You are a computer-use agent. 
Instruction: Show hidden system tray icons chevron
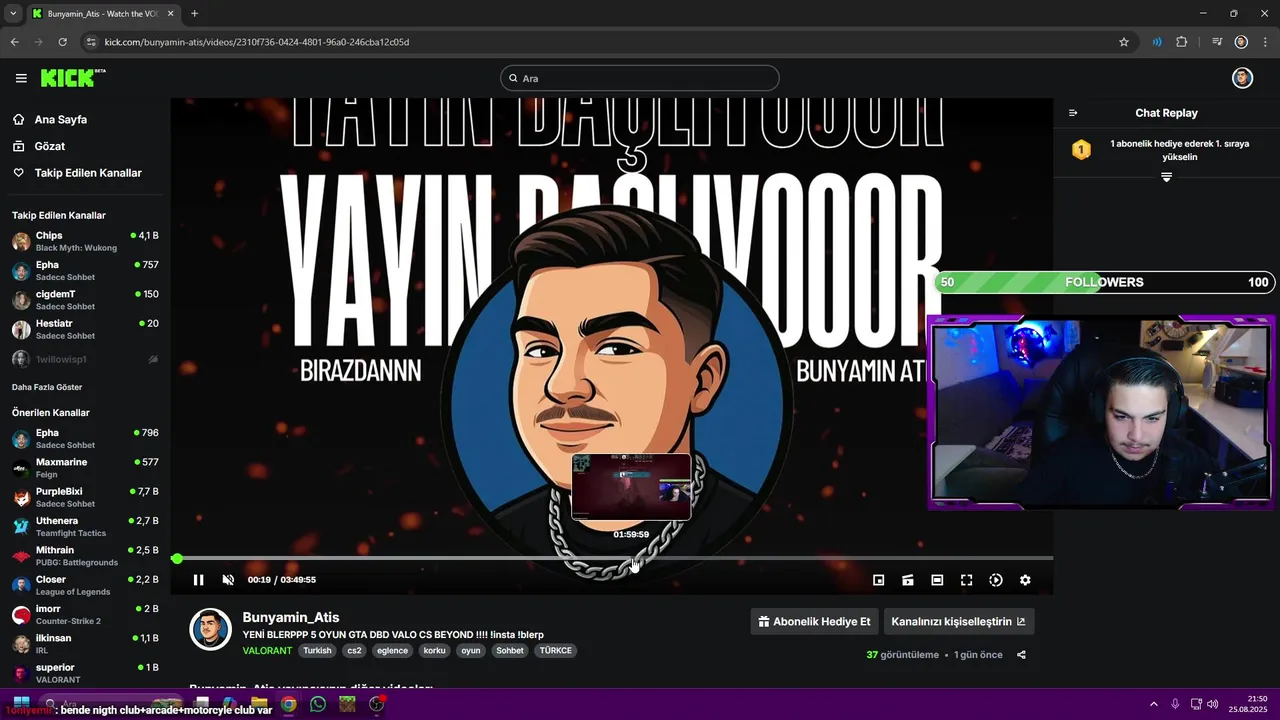1153,704
